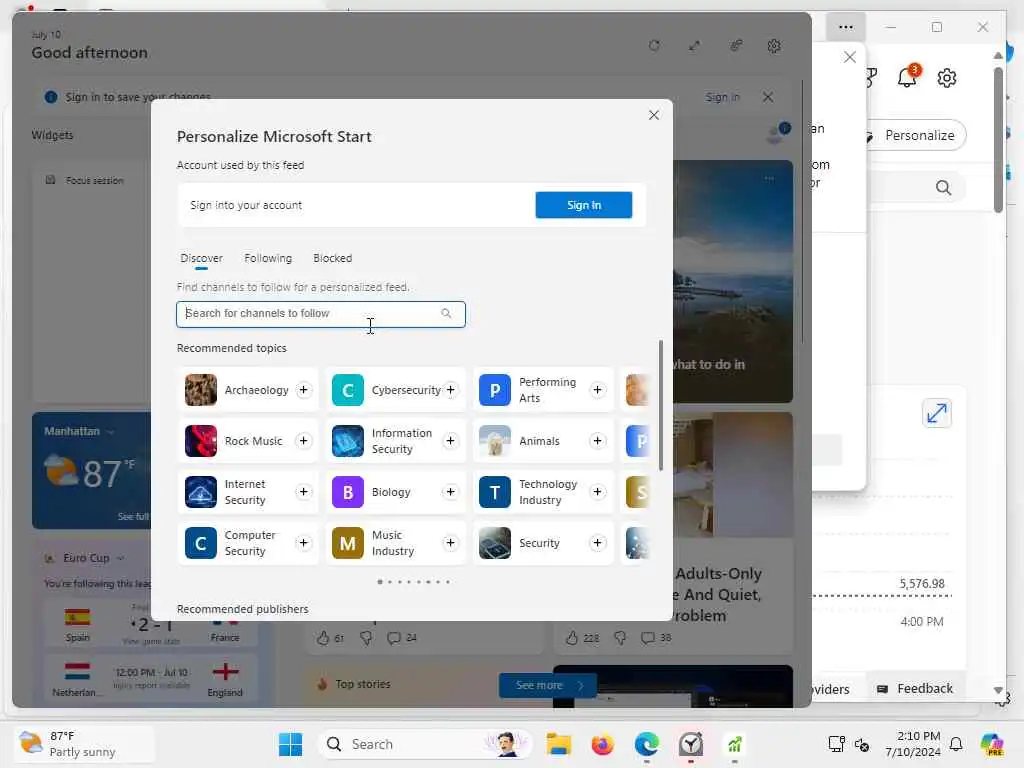Refresh the widgets board feed
Viewport: 1024px width, 768px height.
click(x=654, y=46)
